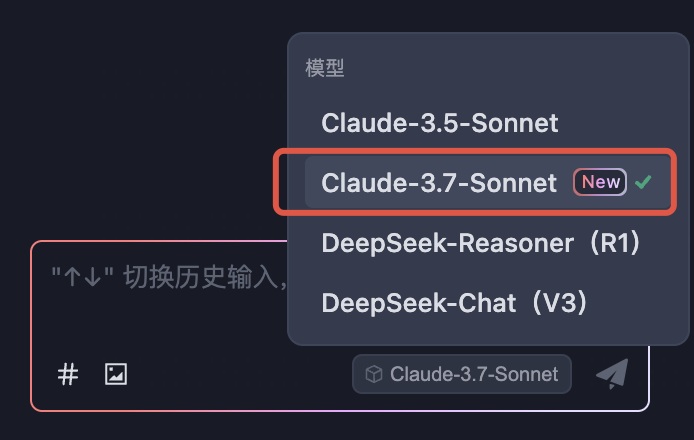Click the "↑↓" arrows hint in the placeholder
This screenshot has width=694, height=440.
[x=82, y=275]
